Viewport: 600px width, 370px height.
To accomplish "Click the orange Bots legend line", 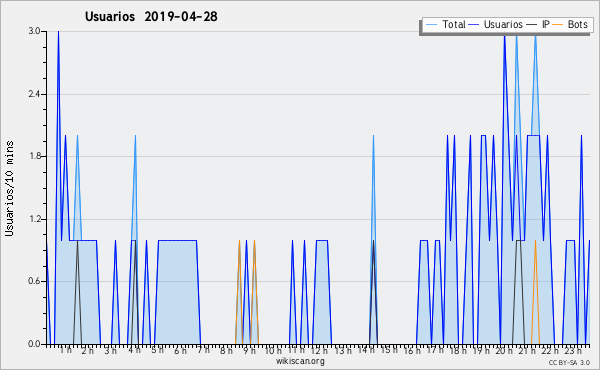I will [558, 25].
